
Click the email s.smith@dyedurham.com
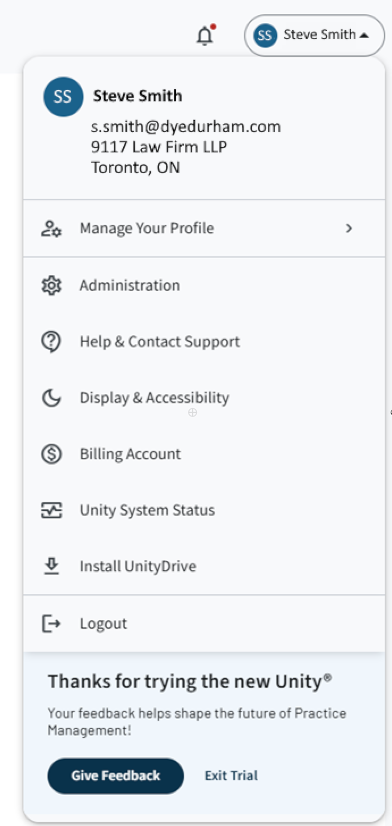[186, 126]
